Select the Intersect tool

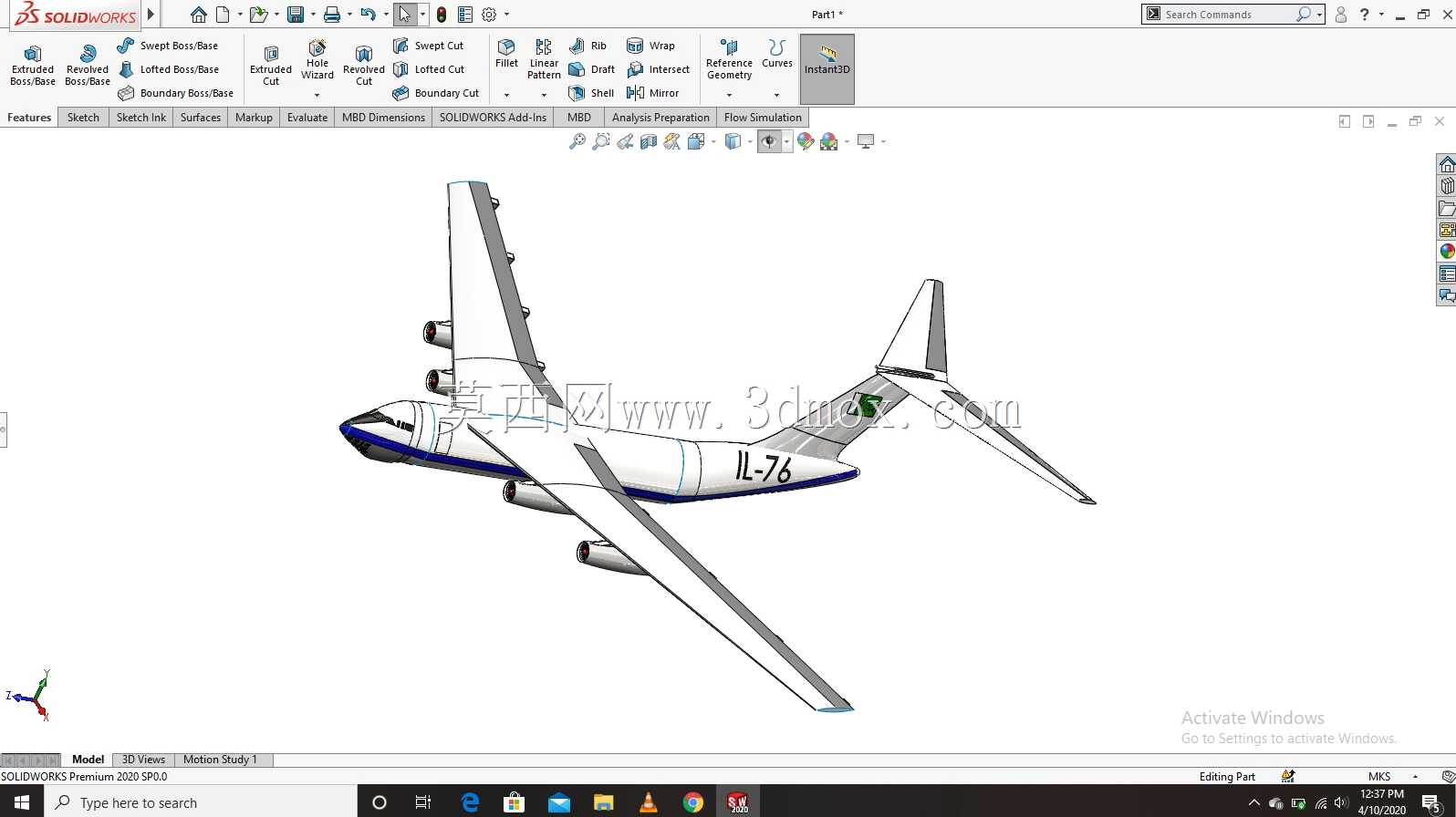[658, 69]
